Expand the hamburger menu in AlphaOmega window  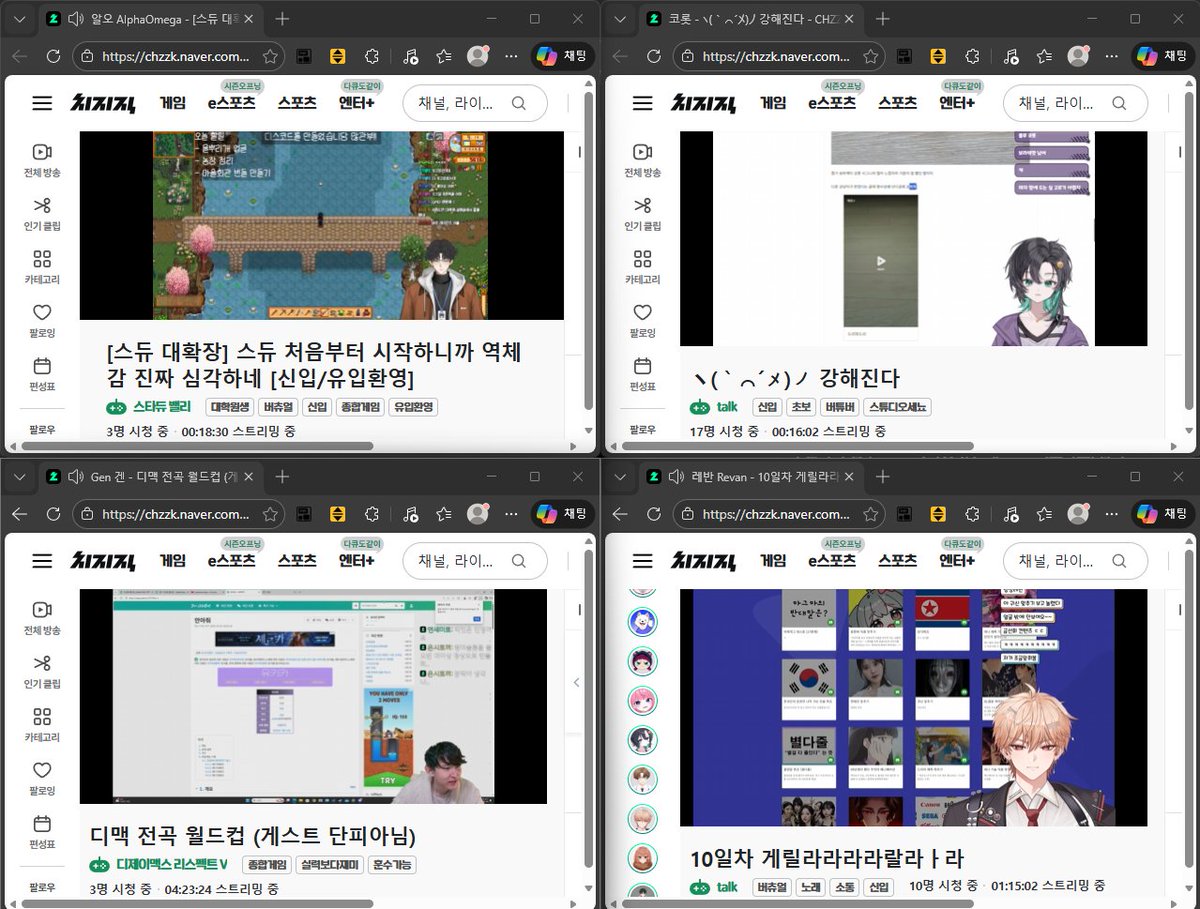coord(42,103)
